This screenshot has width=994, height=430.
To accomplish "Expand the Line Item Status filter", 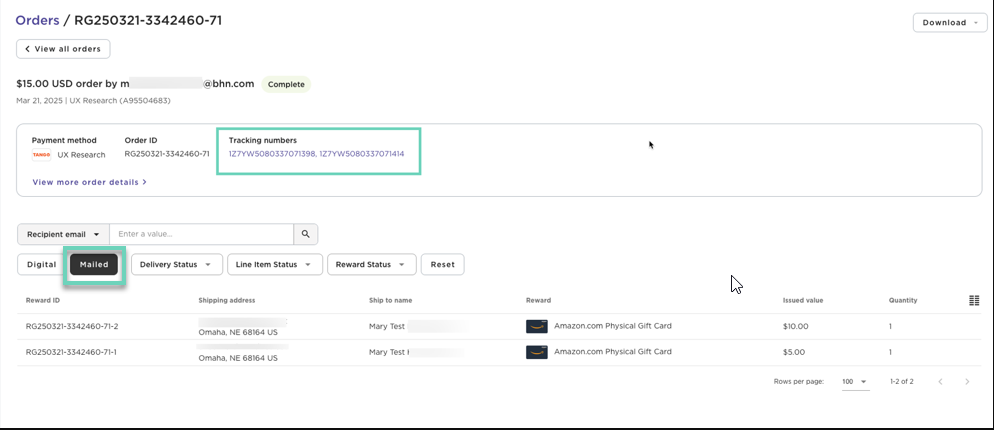I will click(273, 265).
